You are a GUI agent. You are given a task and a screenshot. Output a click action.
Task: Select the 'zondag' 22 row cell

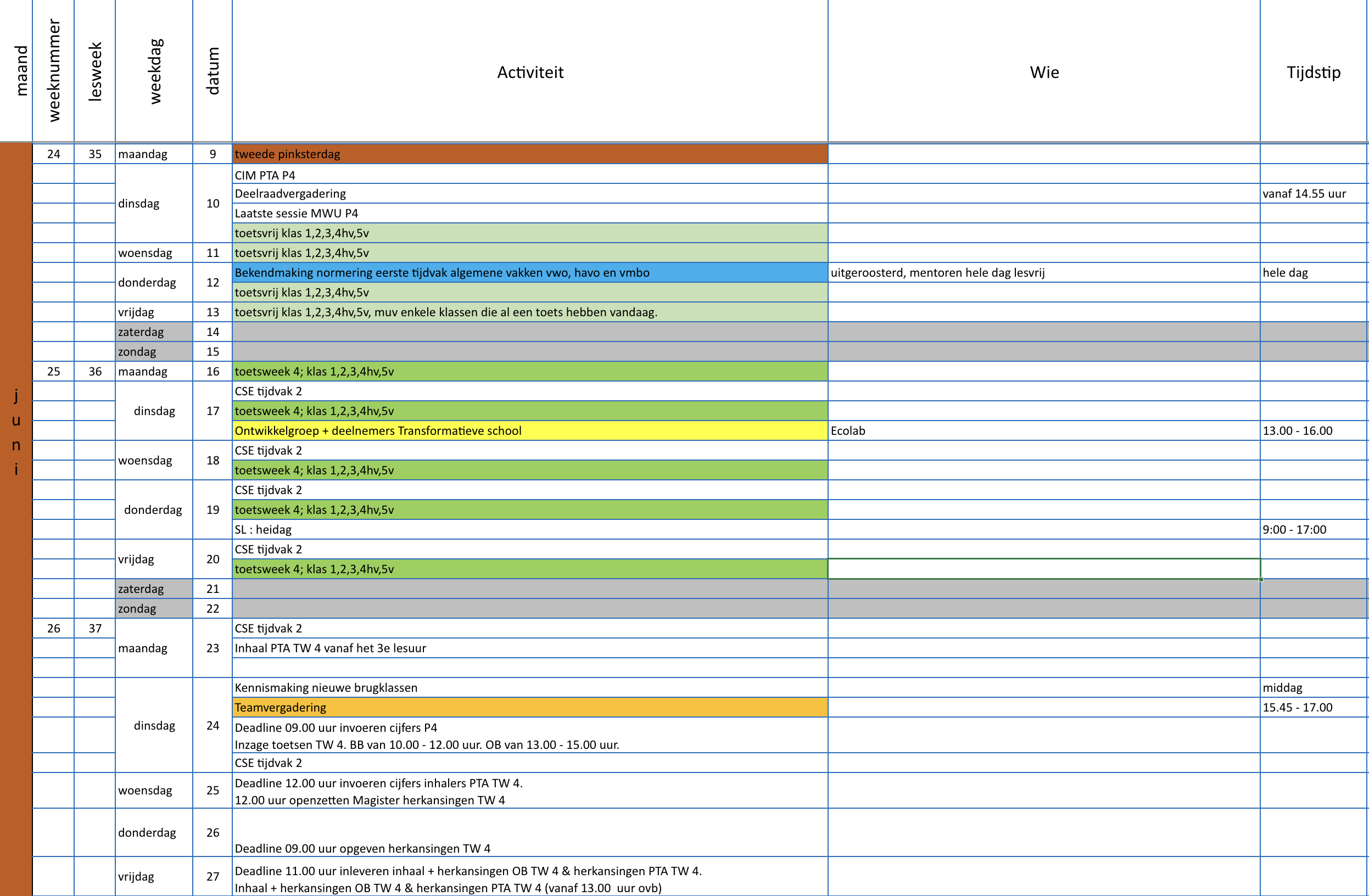point(154,608)
